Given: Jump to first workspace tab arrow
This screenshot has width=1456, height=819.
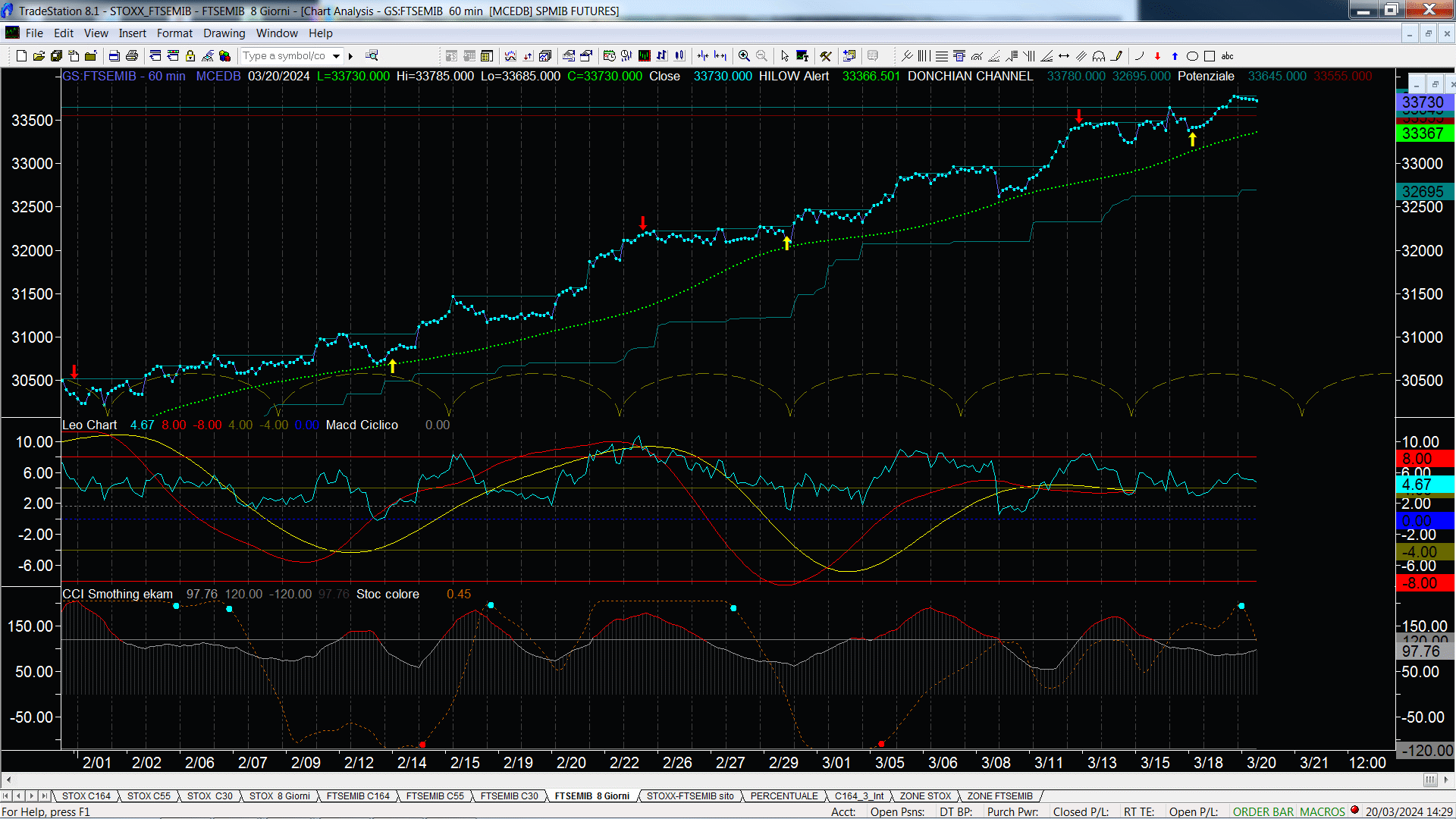Looking at the screenshot, I should tap(7, 796).
